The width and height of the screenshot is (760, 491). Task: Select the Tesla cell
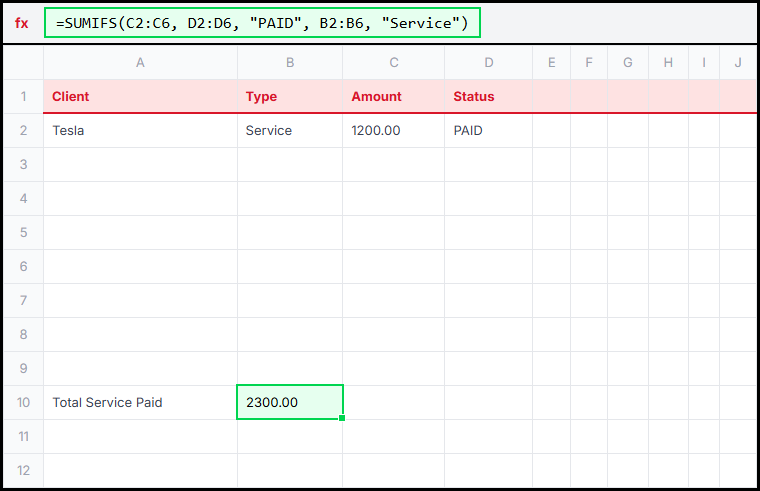click(140, 131)
